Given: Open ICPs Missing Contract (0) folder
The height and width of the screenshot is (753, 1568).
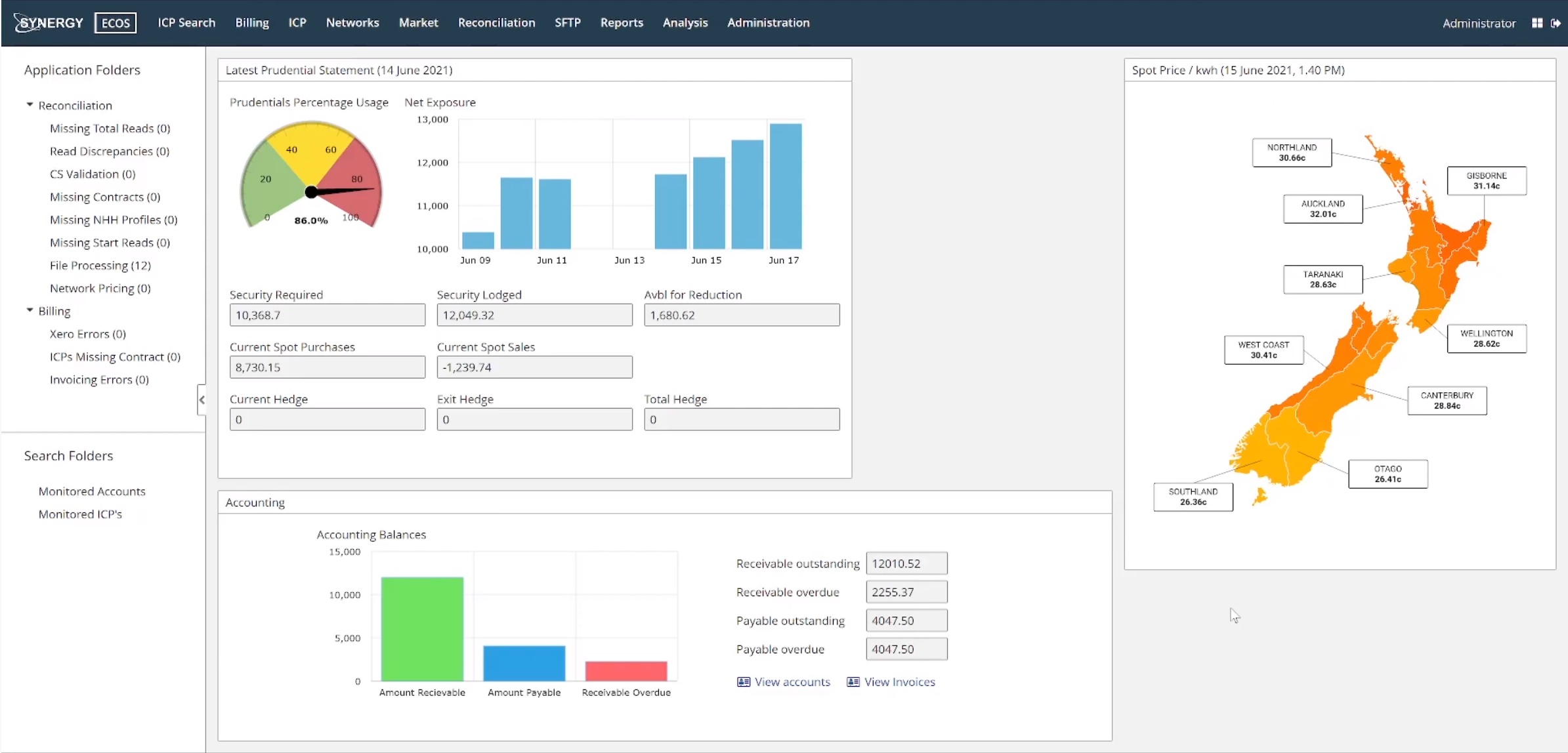Looking at the screenshot, I should click(x=115, y=357).
